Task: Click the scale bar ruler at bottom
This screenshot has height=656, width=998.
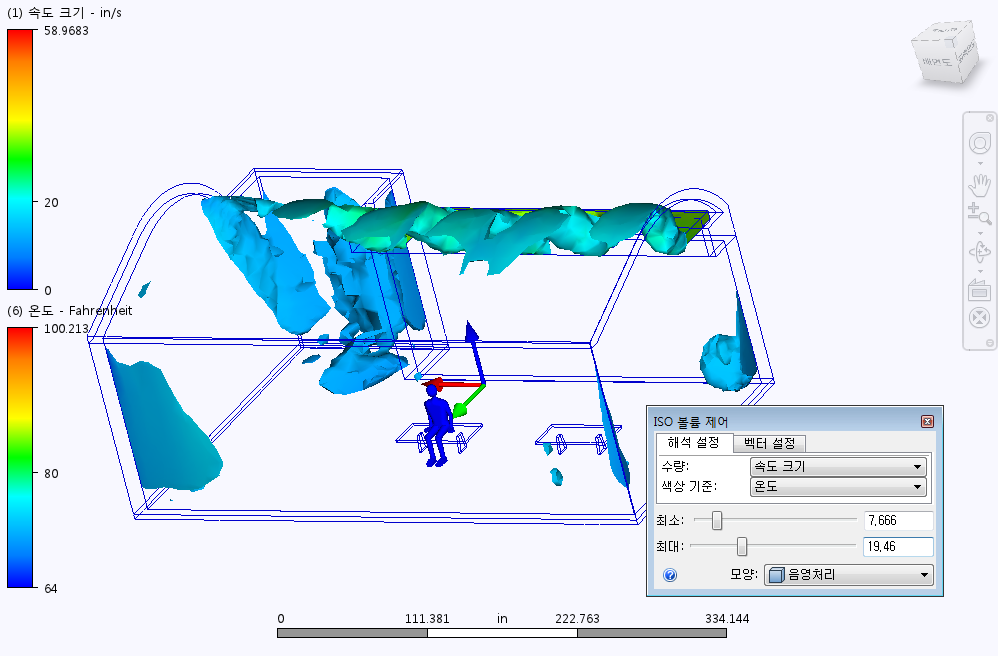Action: point(502,633)
